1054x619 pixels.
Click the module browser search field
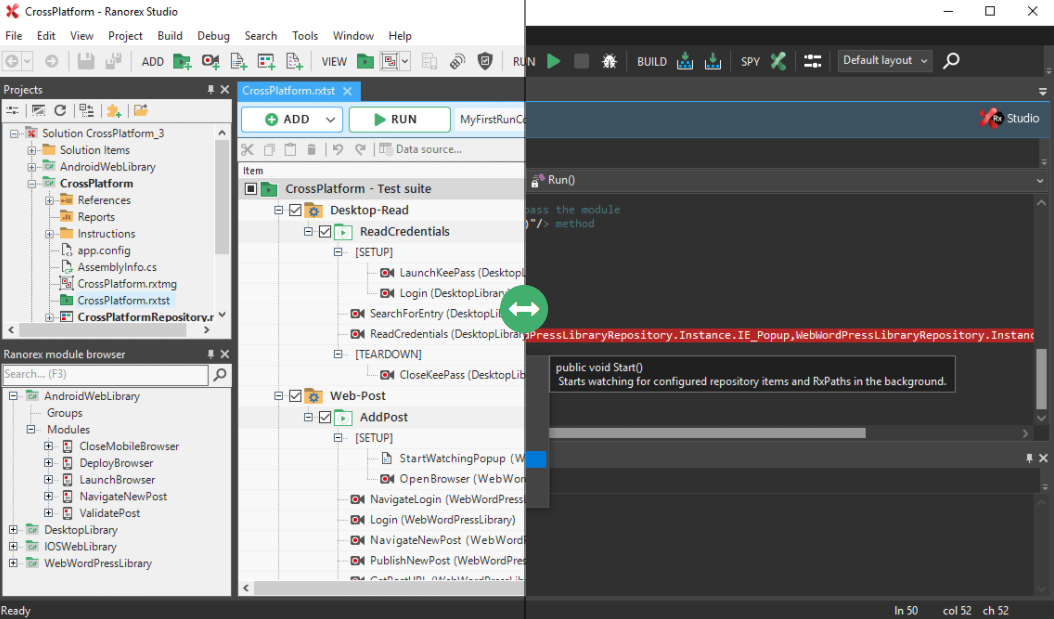(105, 374)
